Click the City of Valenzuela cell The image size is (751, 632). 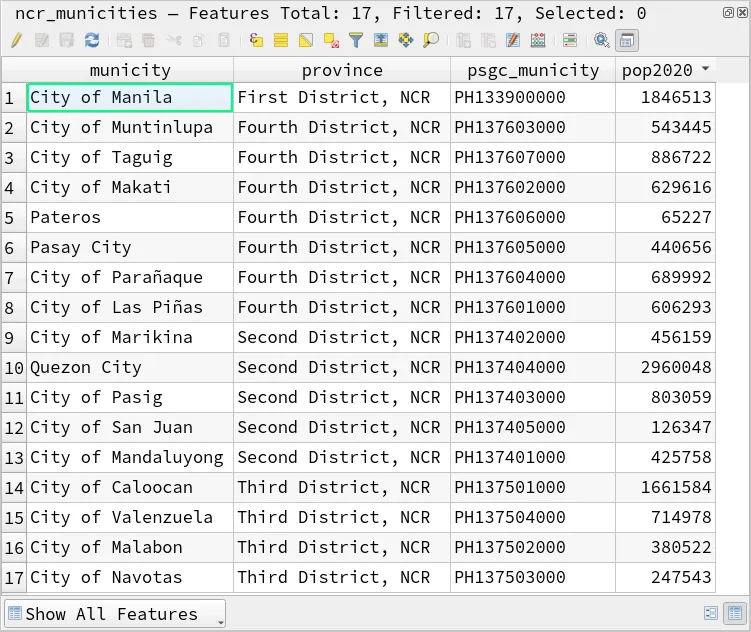pyautogui.click(x=130, y=518)
